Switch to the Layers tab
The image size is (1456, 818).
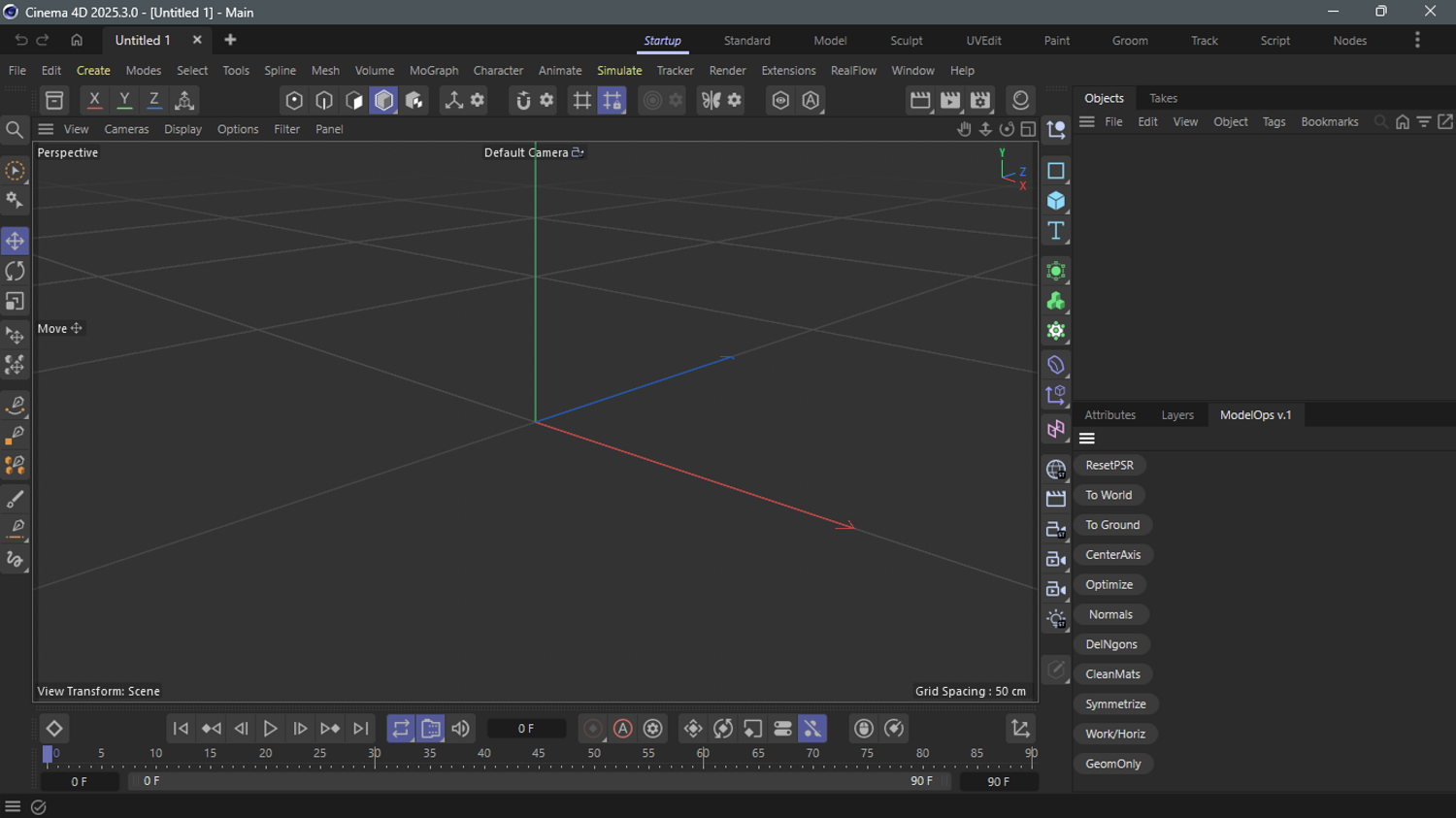1177,415
